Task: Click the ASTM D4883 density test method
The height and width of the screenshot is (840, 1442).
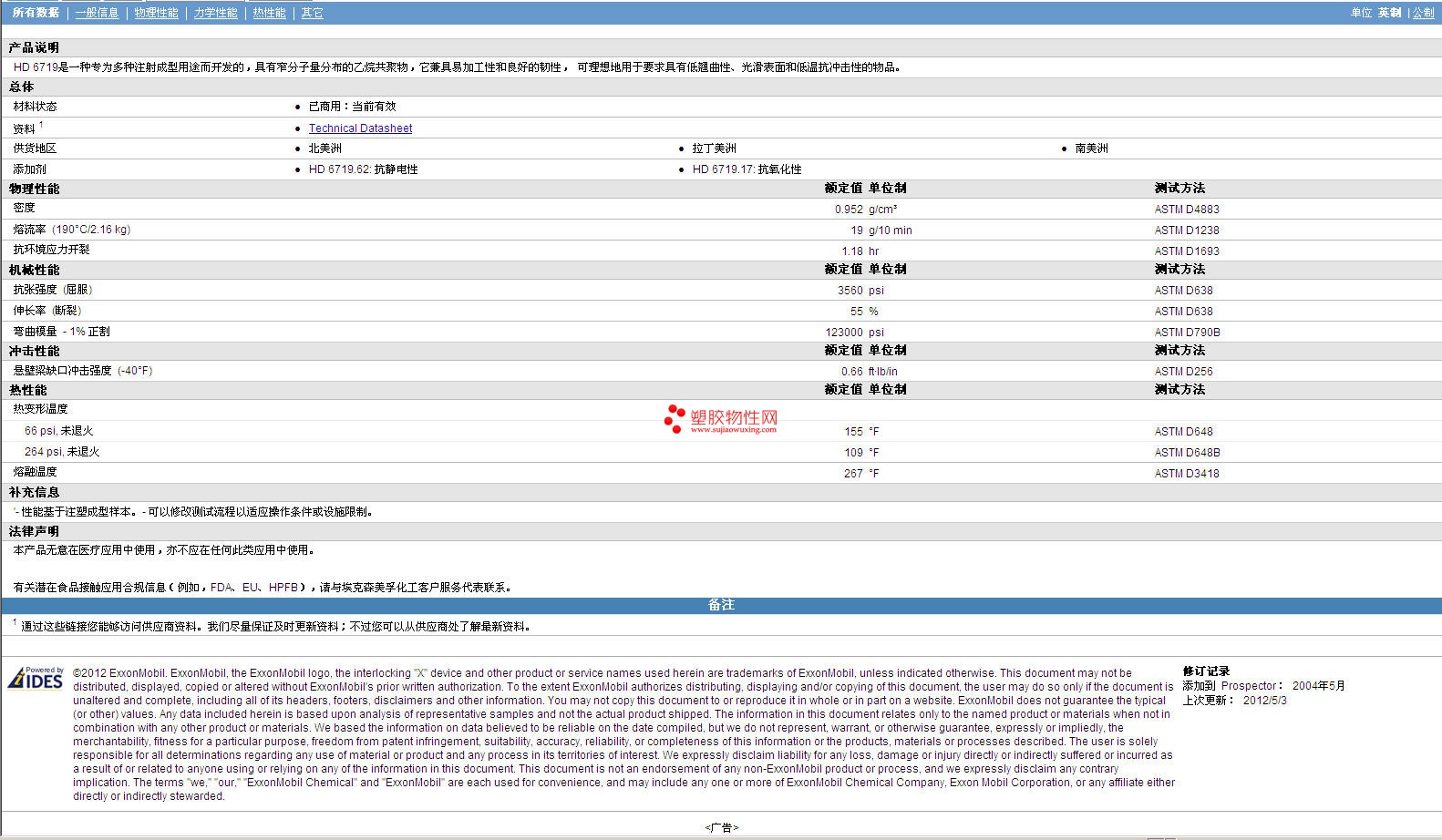Action: [1186, 210]
